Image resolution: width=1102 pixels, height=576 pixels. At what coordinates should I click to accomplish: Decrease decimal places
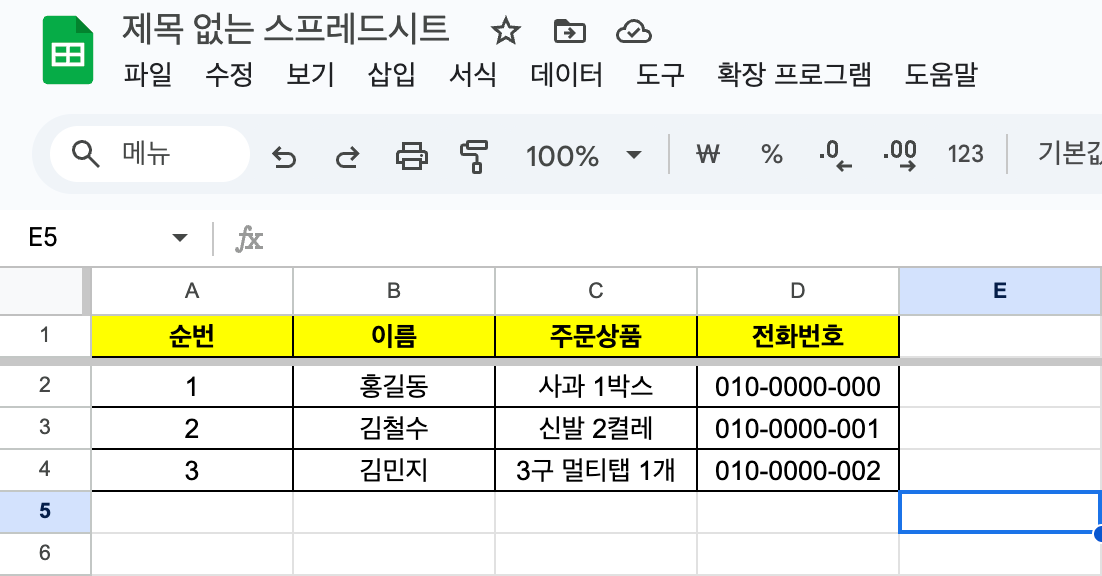click(x=834, y=155)
